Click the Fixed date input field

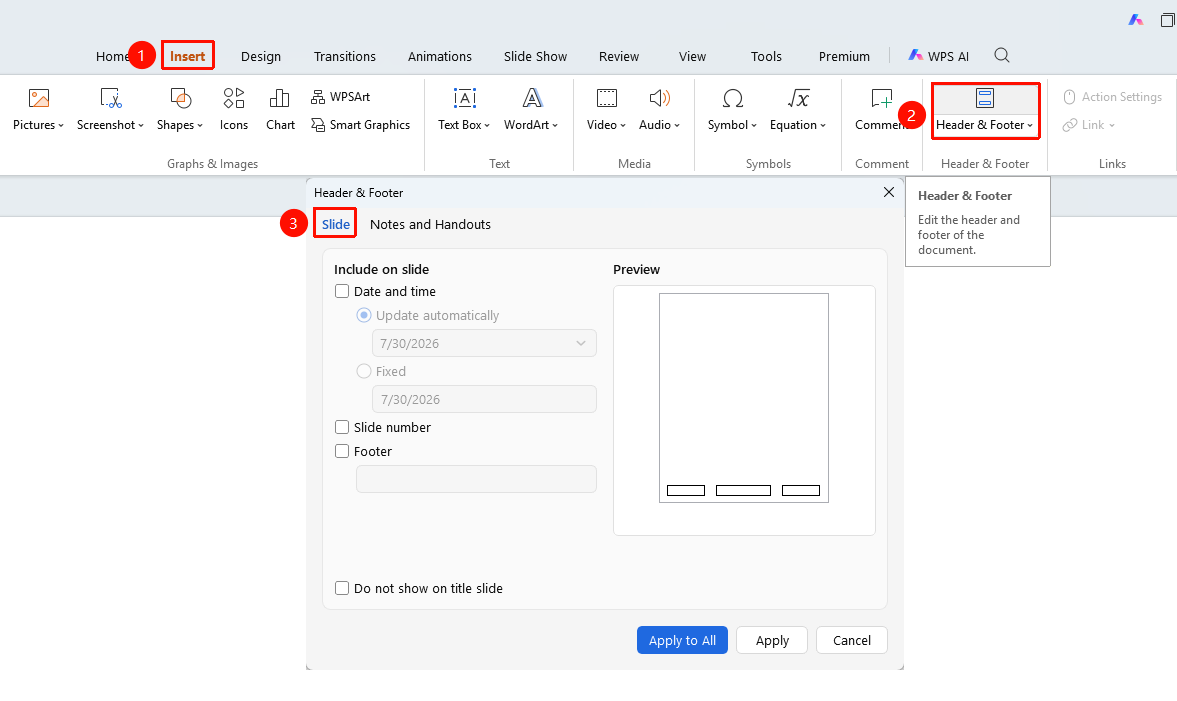tap(484, 399)
